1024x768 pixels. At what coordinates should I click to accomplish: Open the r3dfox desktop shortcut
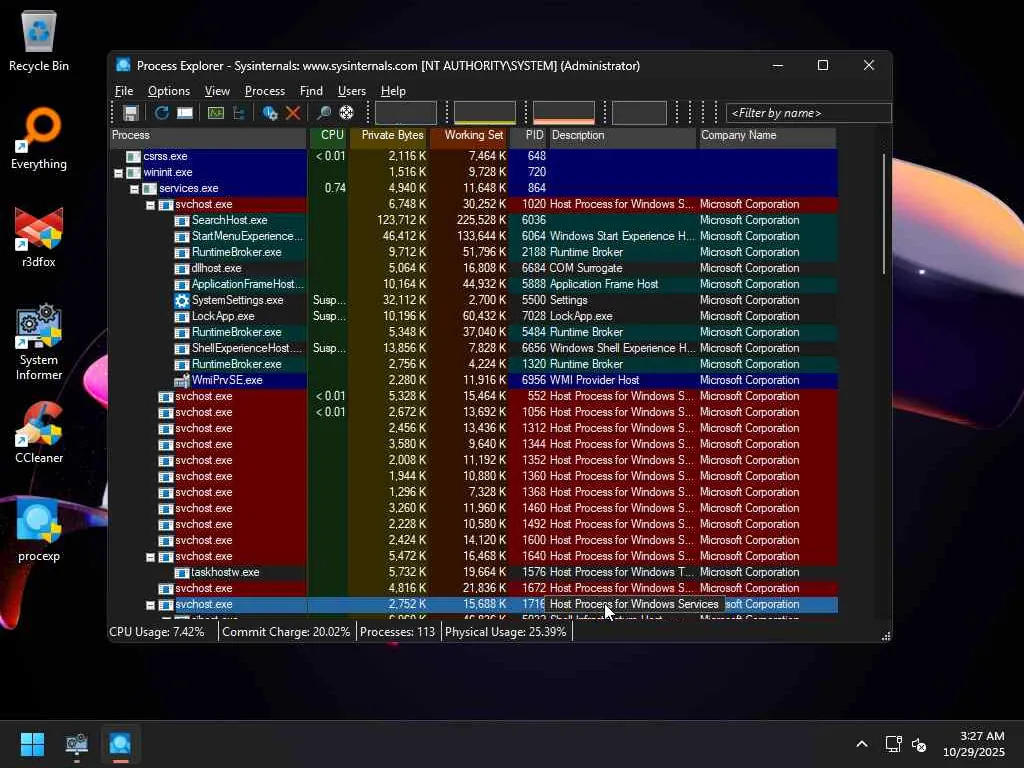click(x=39, y=236)
